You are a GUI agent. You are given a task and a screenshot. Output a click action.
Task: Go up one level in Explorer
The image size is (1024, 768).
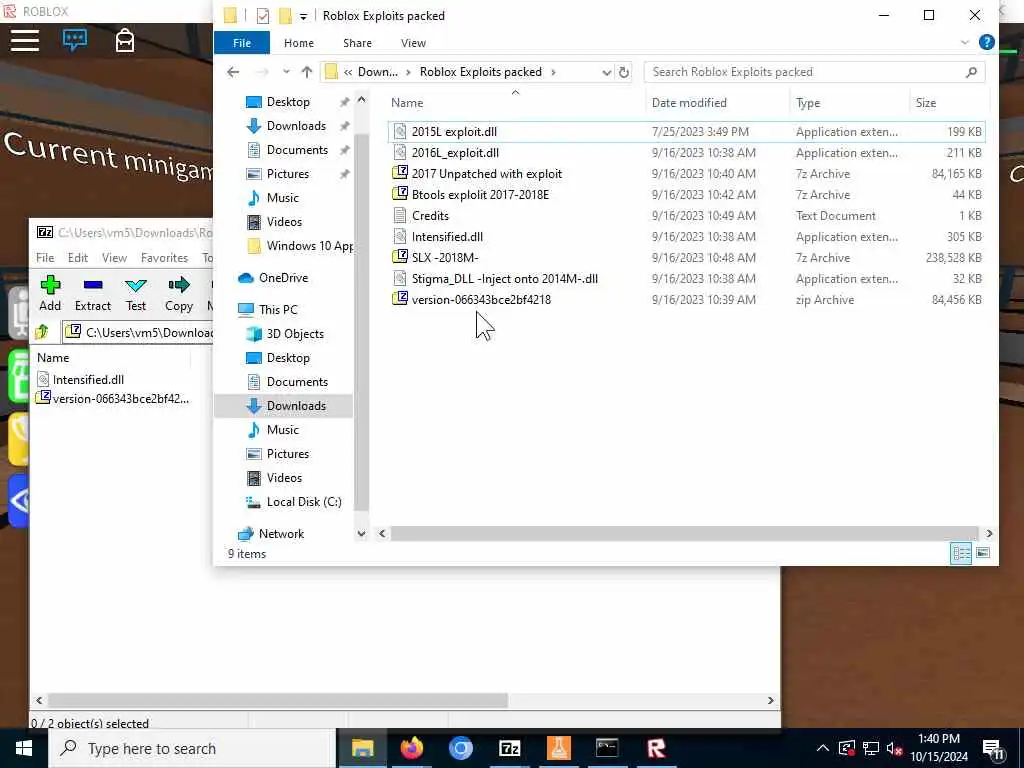tap(307, 72)
